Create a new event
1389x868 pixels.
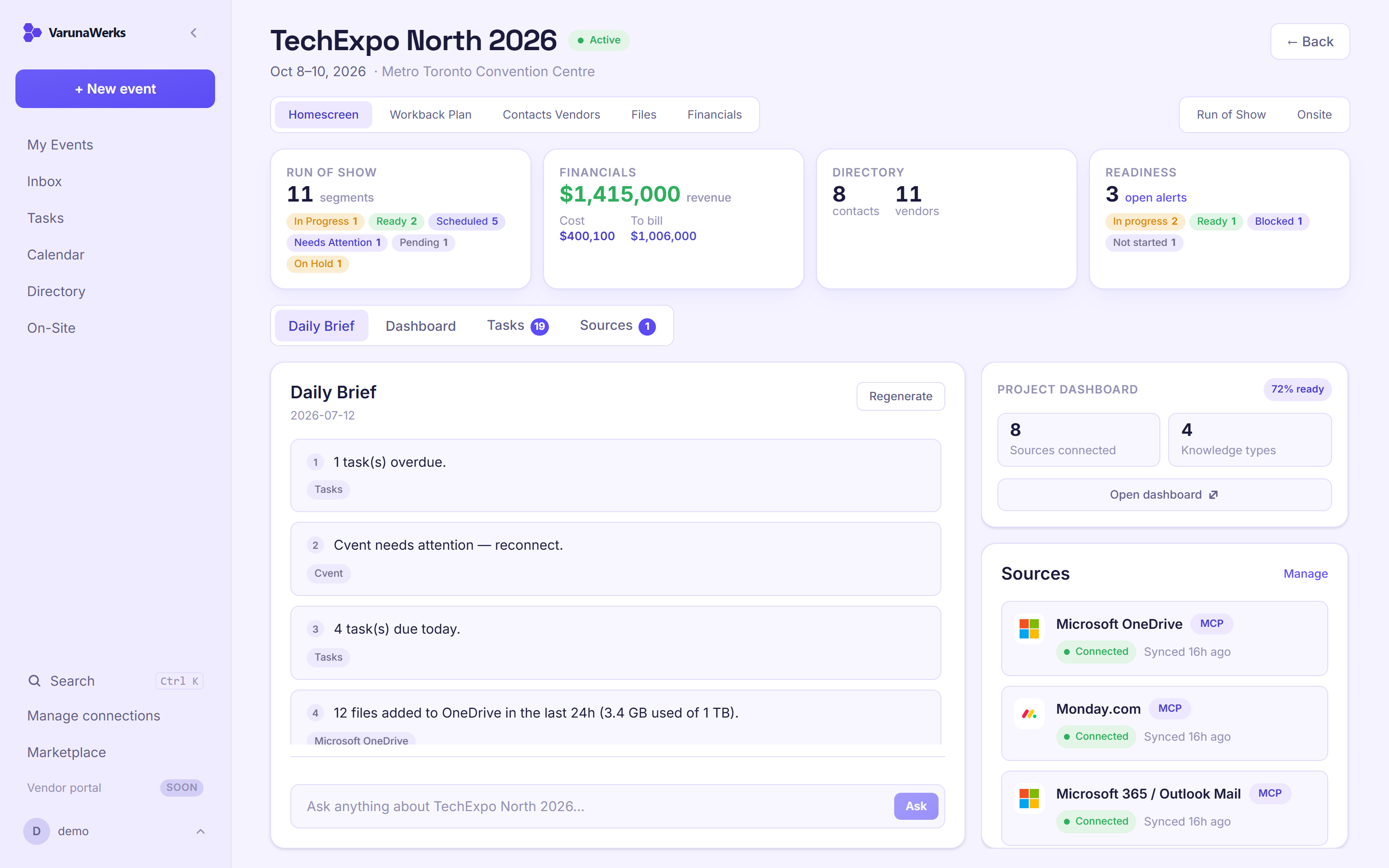pyautogui.click(x=115, y=89)
